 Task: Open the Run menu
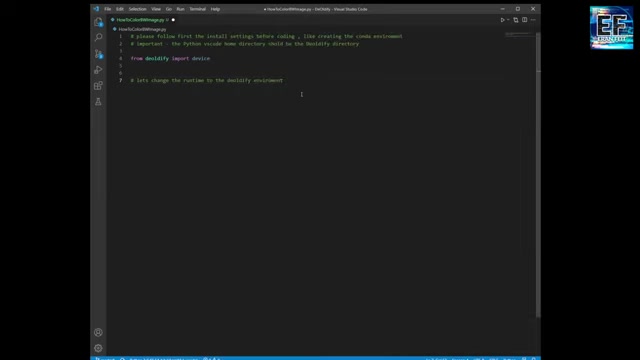tap(180, 9)
